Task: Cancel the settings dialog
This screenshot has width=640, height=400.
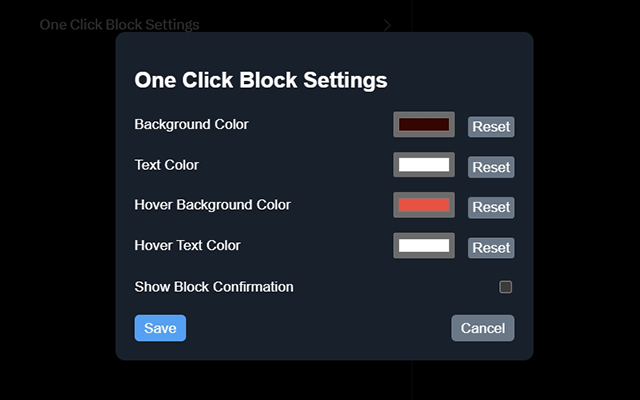Action: [483, 328]
